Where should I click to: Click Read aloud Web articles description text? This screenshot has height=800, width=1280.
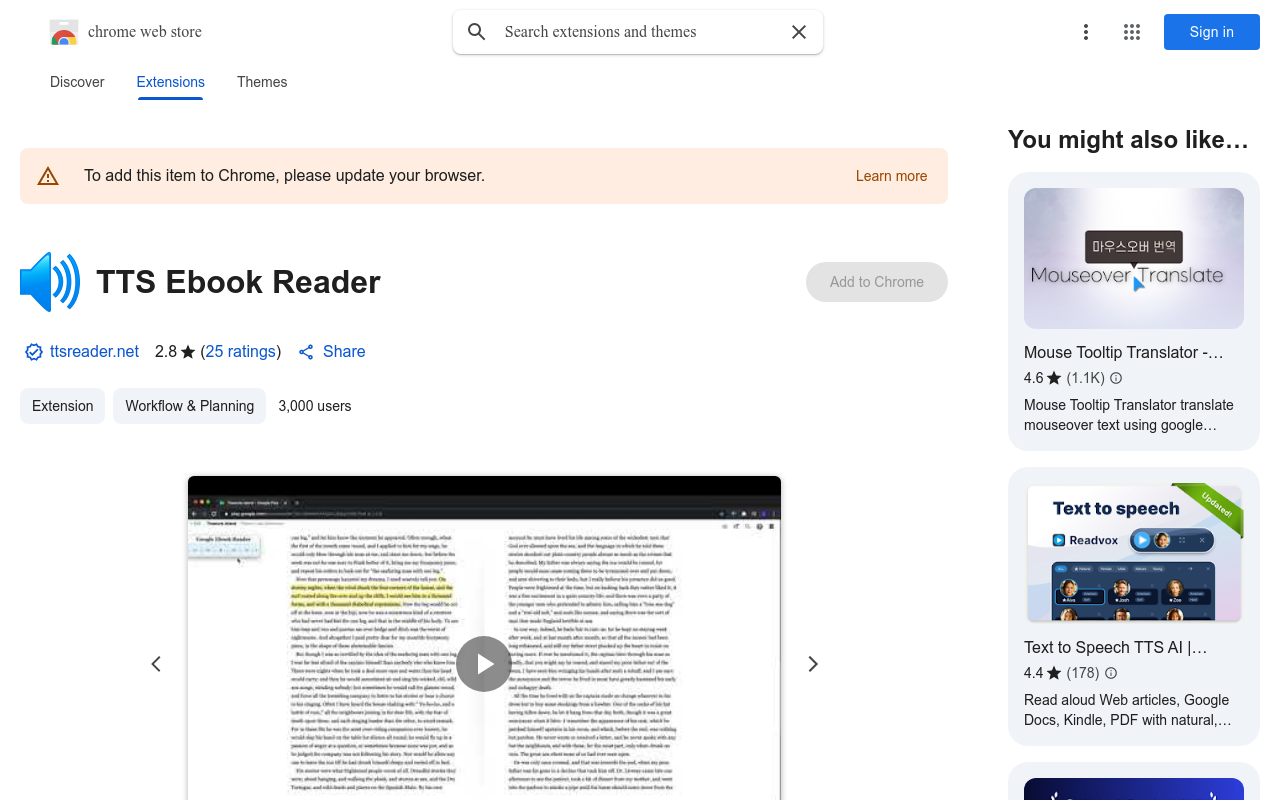coord(1128,710)
